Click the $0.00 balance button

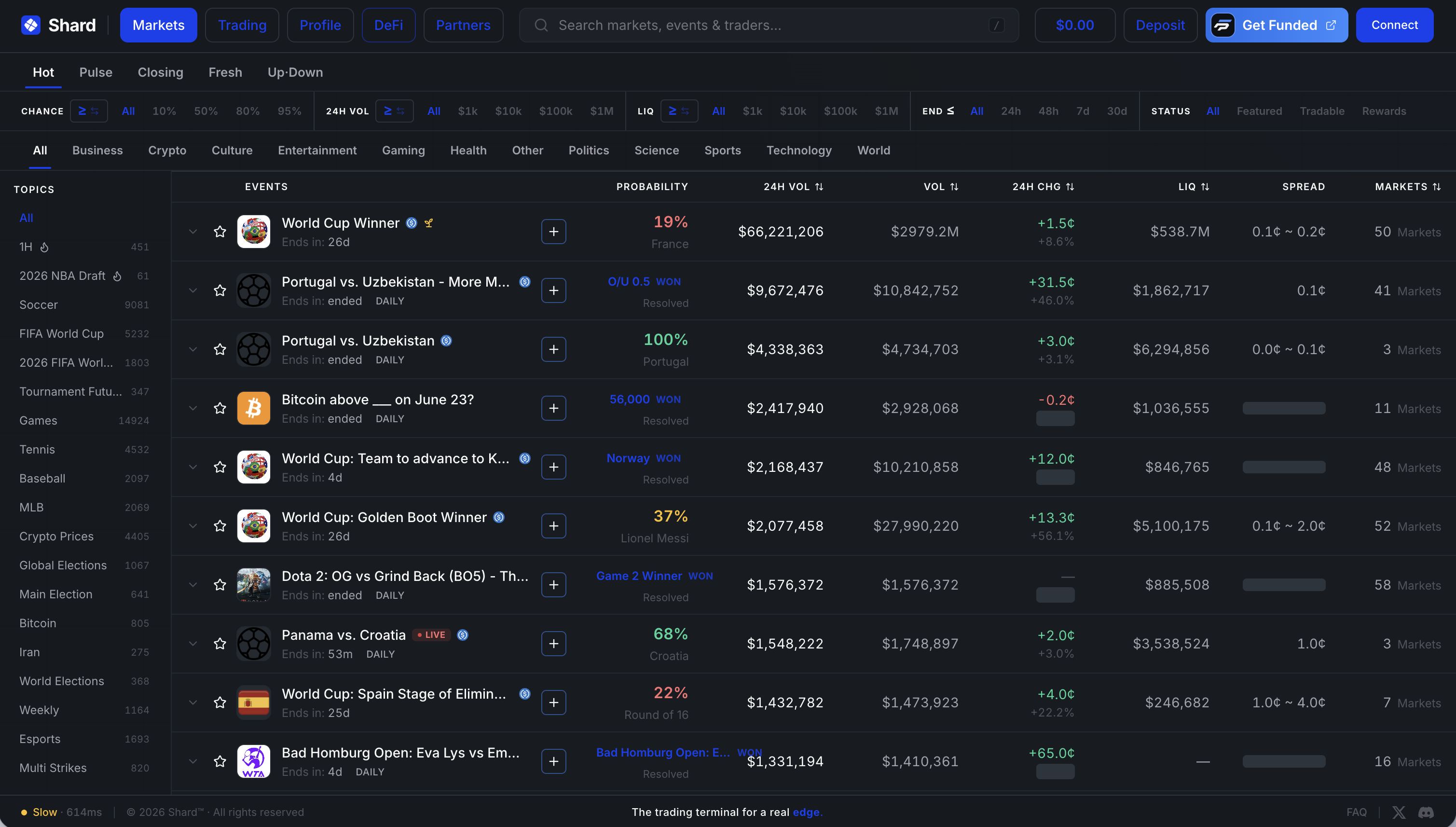pos(1074,25)
